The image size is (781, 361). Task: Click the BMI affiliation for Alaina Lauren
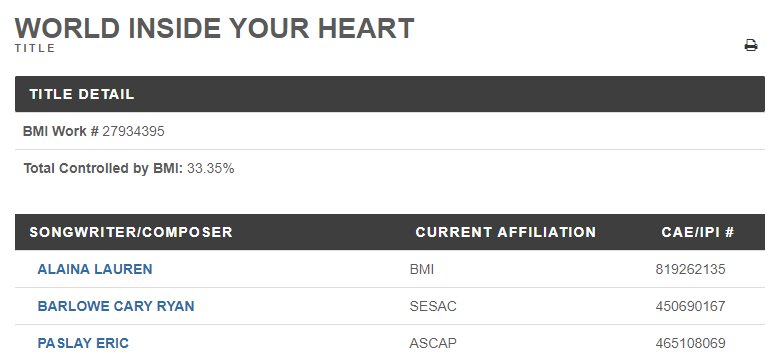click(x=421, y=269)
